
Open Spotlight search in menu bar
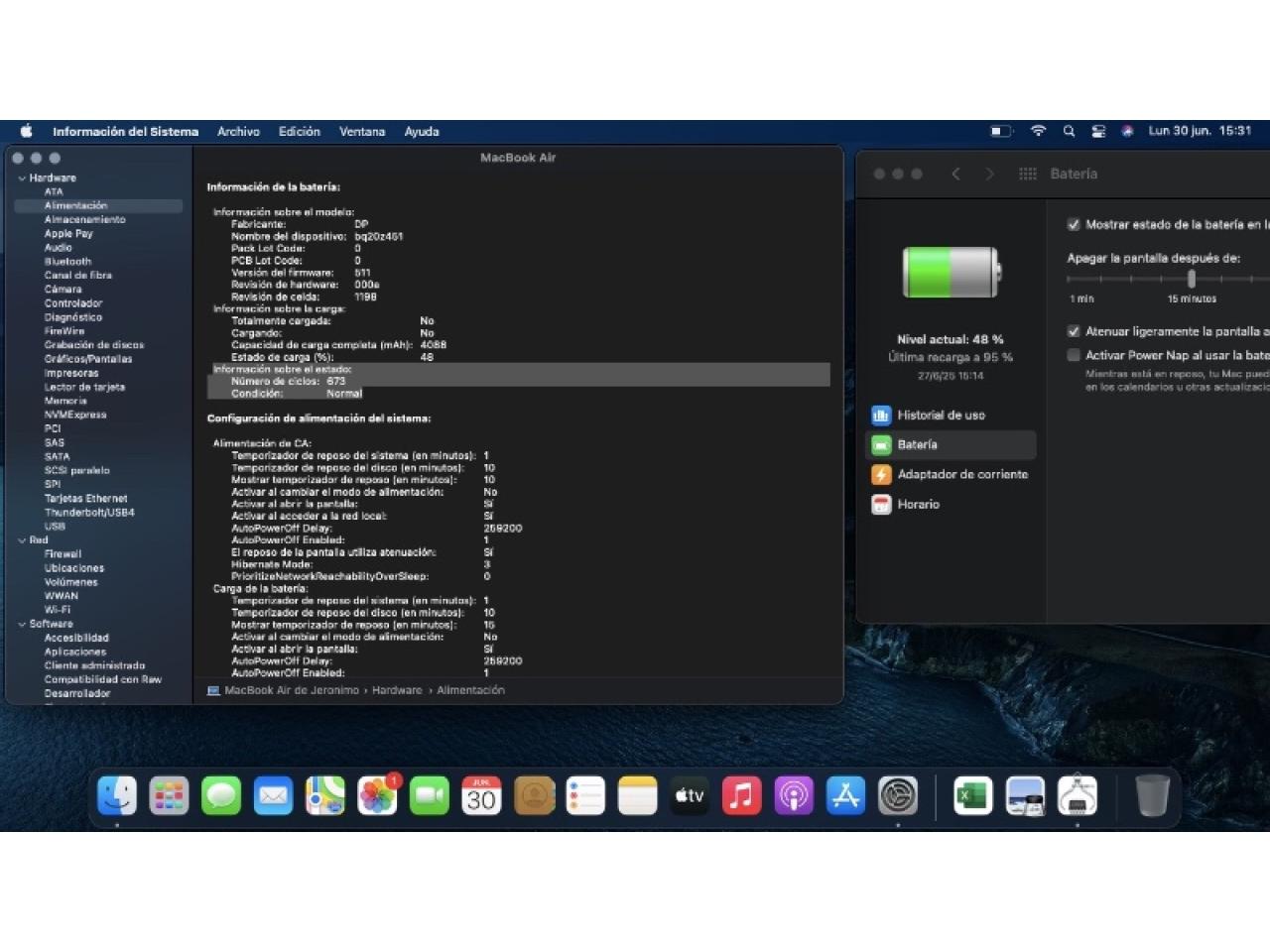[1069, 131]
